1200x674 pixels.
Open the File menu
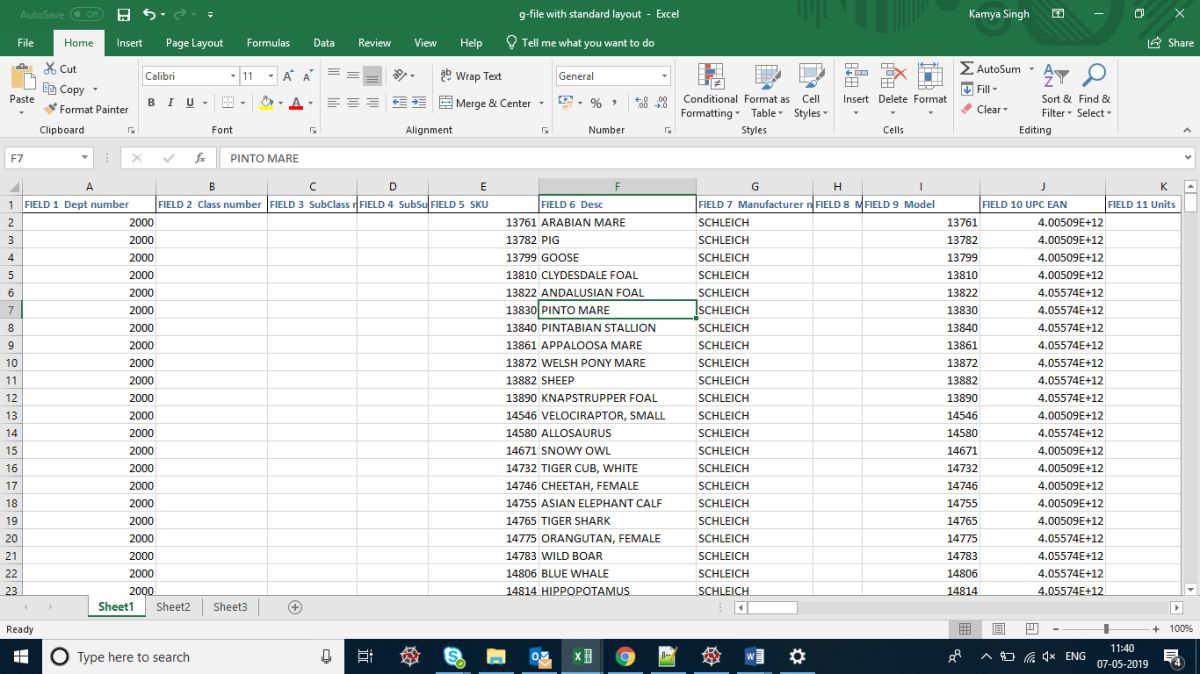tap(26, 43)
